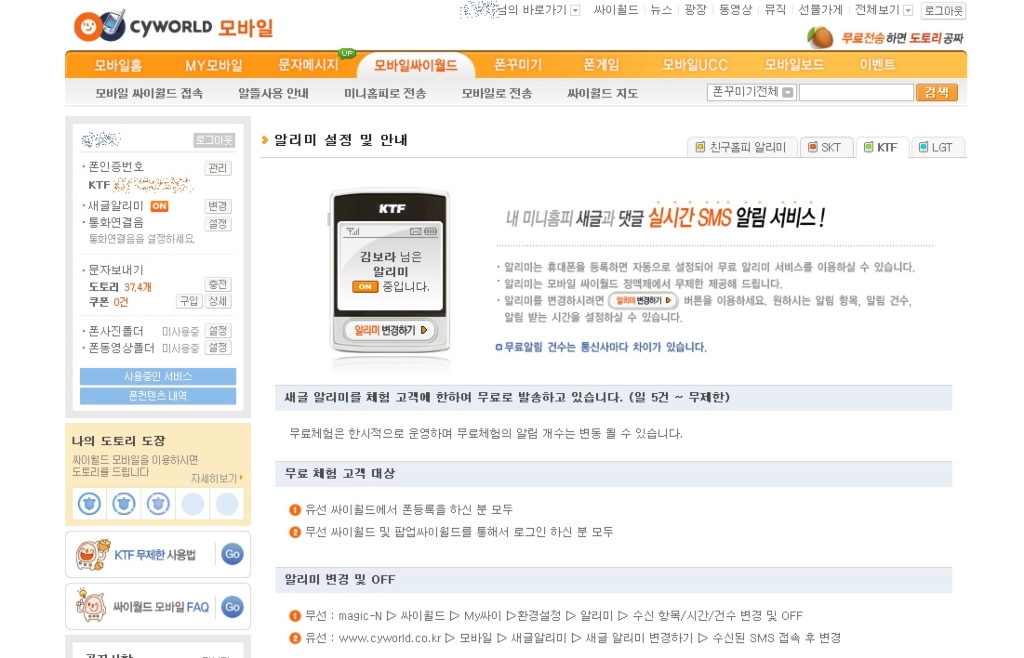The height and width of the screenshot is (658, 1024).
Task: Open 알뜰사용 안내 submenu
Action: click(x=273, y=93)
